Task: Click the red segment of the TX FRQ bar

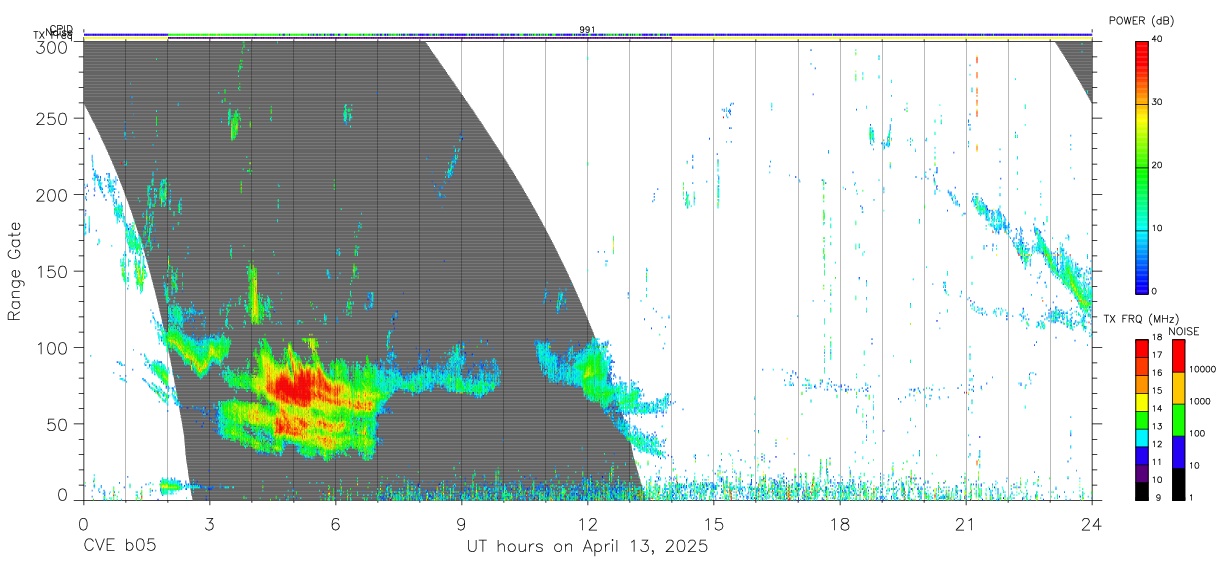Action: pyautogui.click(x=1141, y=349)
